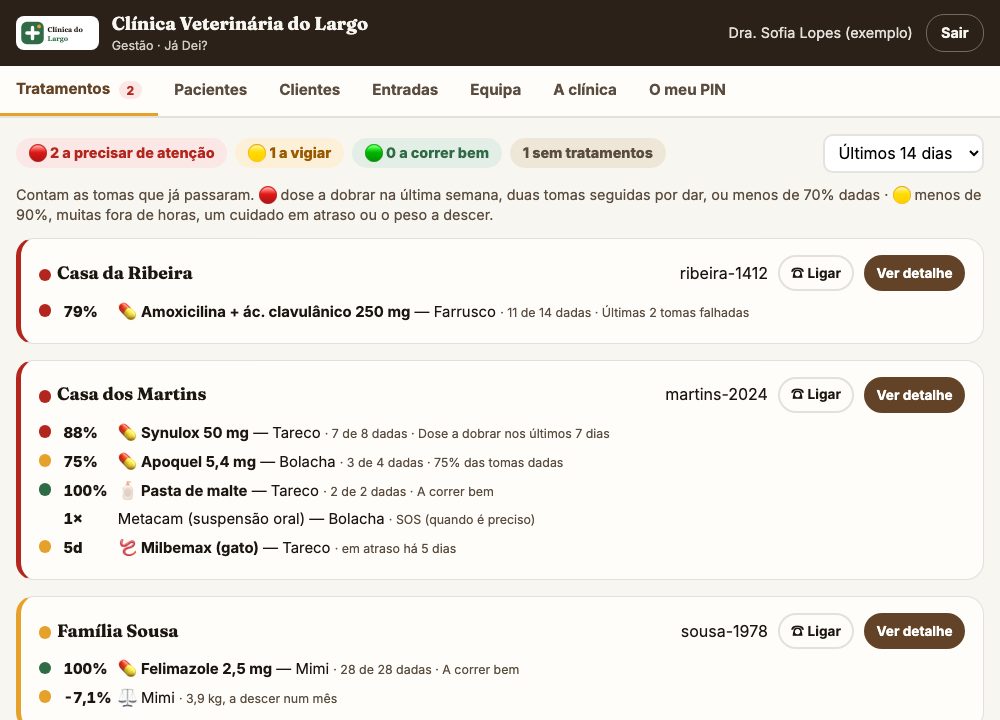Click the green dot next to Pasta de malte 100%
Image resolution: width=1000 pixels, height=720 pixels.
click(45, 489)
